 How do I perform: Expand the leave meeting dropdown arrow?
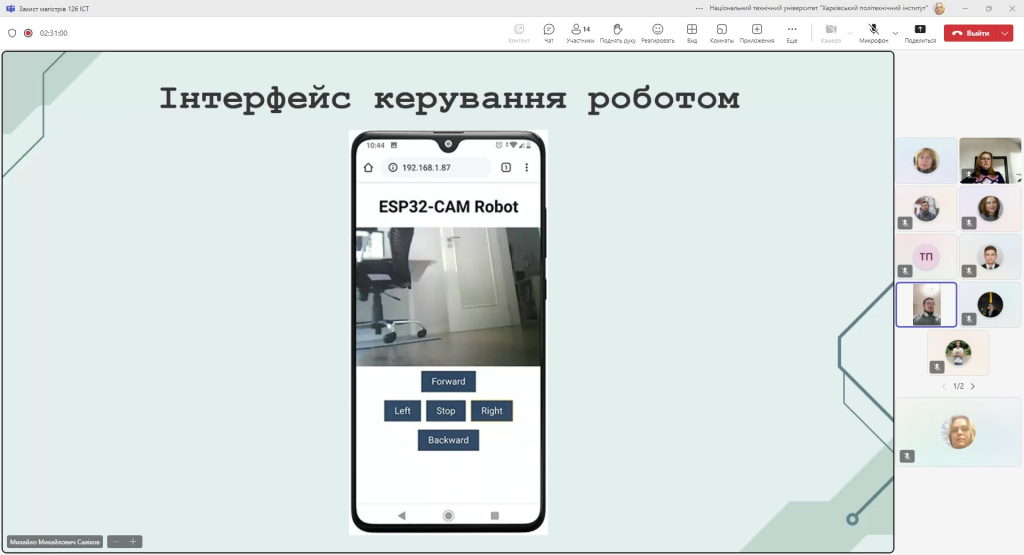tap(1004, 33)
